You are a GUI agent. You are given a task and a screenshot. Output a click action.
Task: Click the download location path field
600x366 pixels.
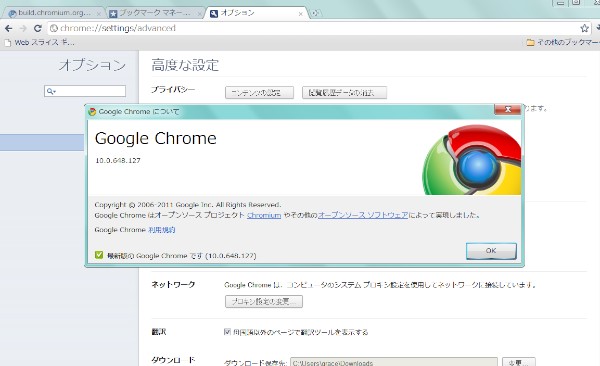[x=394, y=362]
